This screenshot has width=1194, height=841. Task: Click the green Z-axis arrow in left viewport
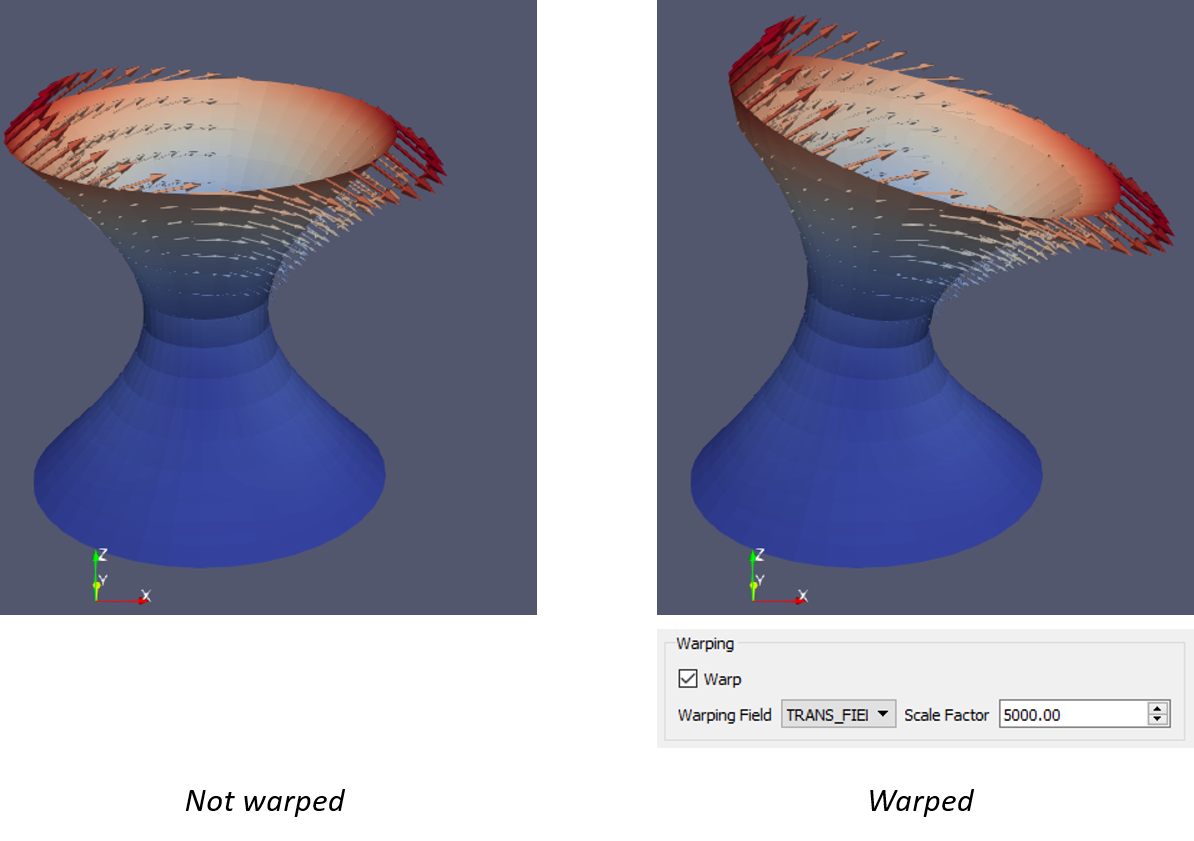point(96,556)
